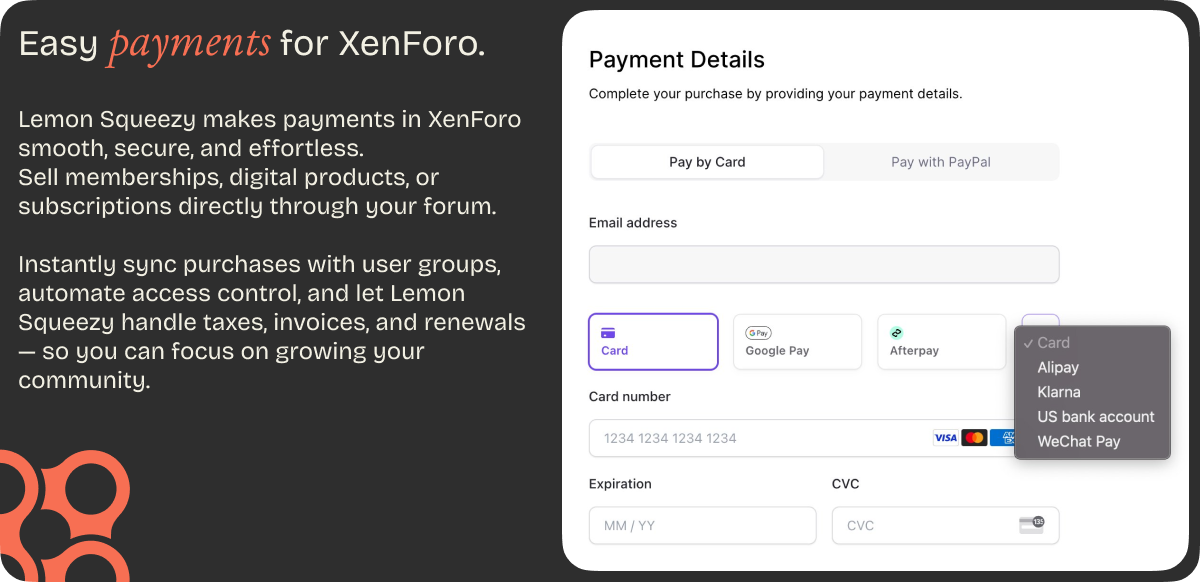Select the Afterpay payment tile
The height and width of the screenshot is (582, 1200).
tap(941, 342)
